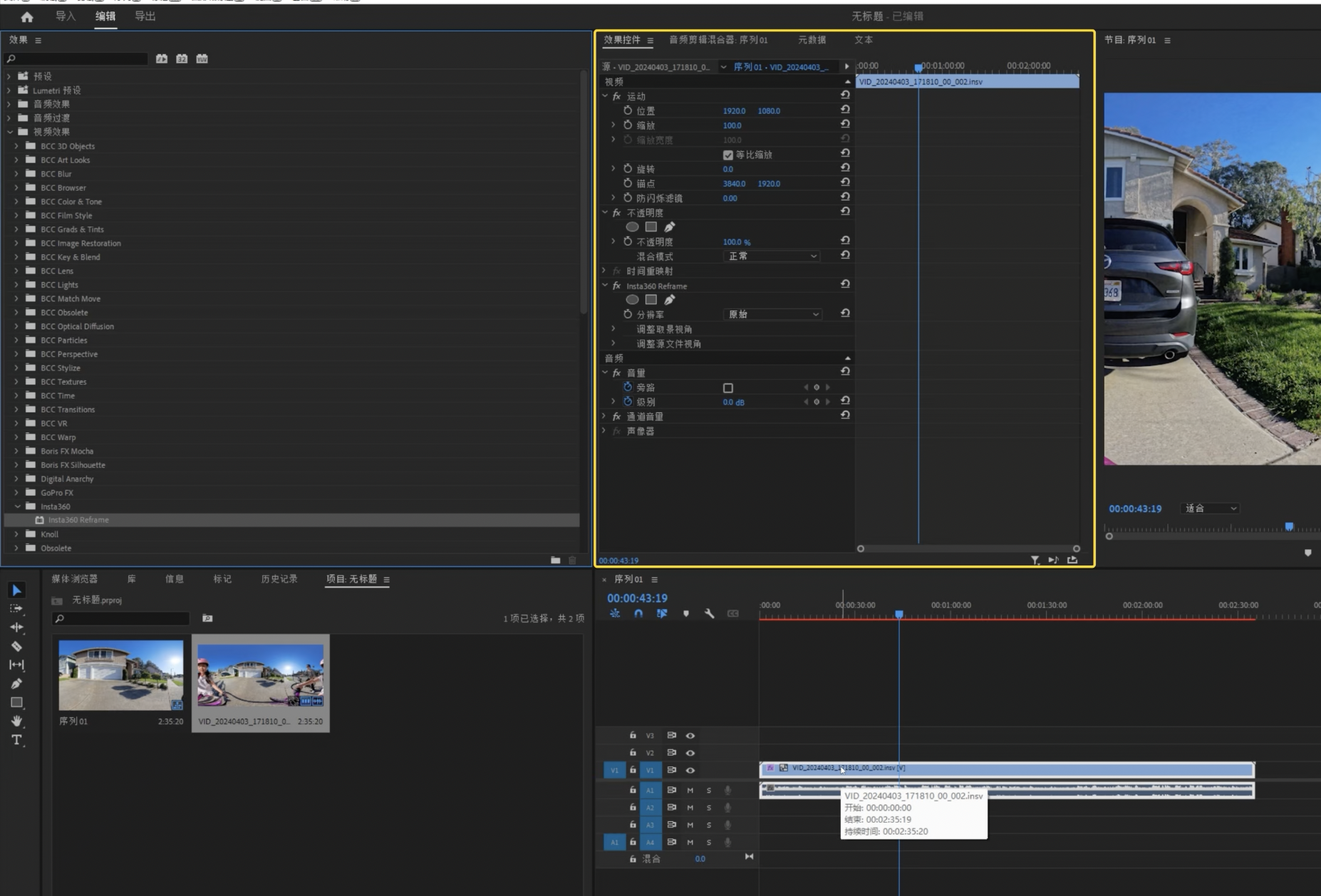Select the Razor tool in the toolbar

[16, 646]
